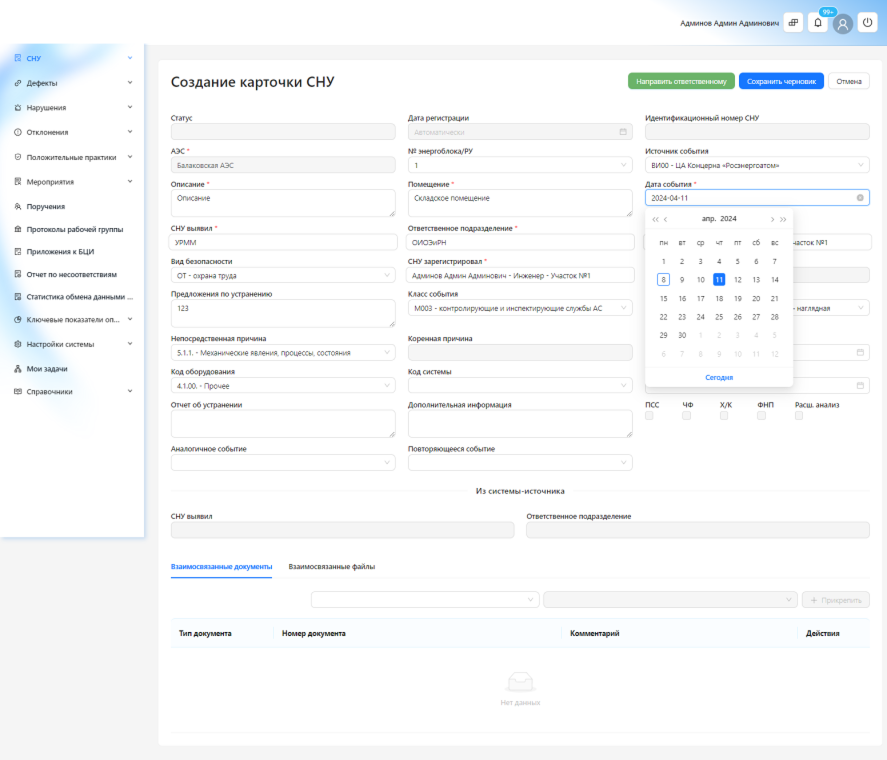This screenshot has width=887, height=760.
Task: Click the Сегодня link in calendar
Action: coord(718,377)
